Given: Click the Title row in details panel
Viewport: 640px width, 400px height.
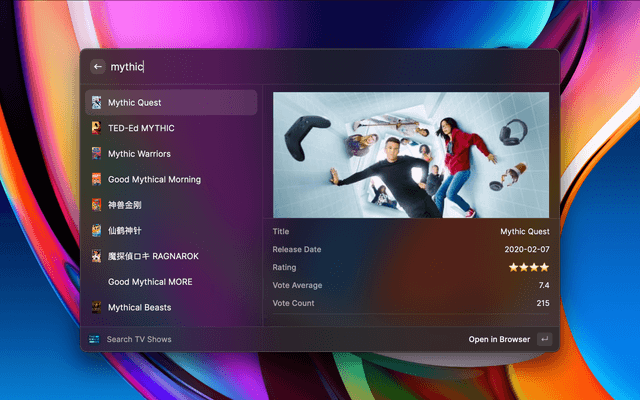Looking at the screenshot, I should pyautogui.click(x=411, y=232).
